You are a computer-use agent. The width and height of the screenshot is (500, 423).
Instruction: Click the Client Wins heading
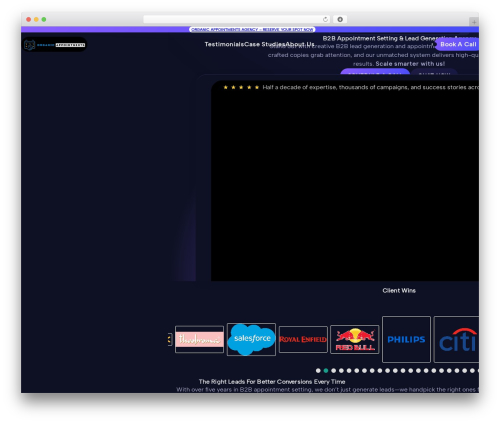point(399,291)
